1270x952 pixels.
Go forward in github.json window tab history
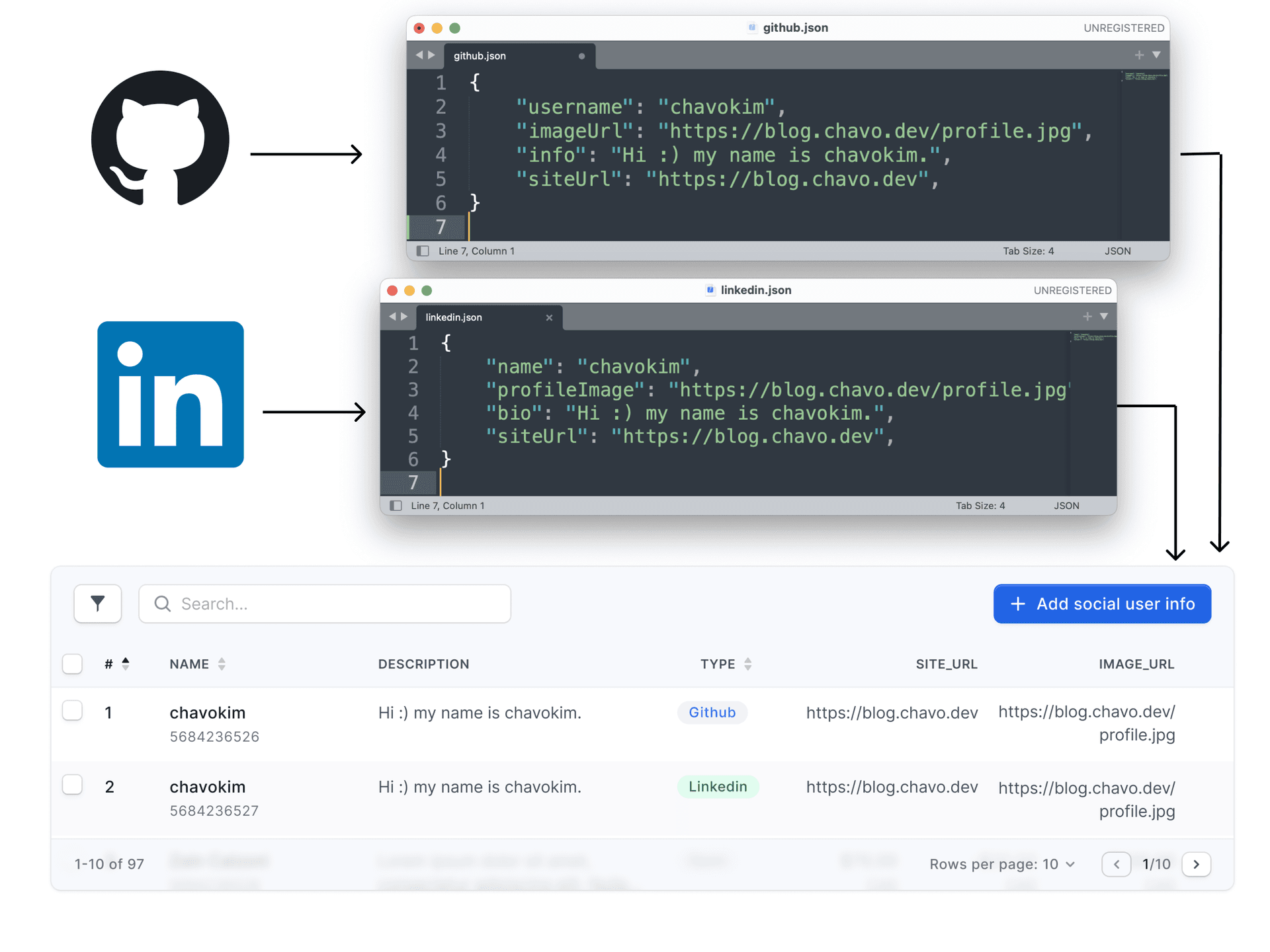[431, 55]
